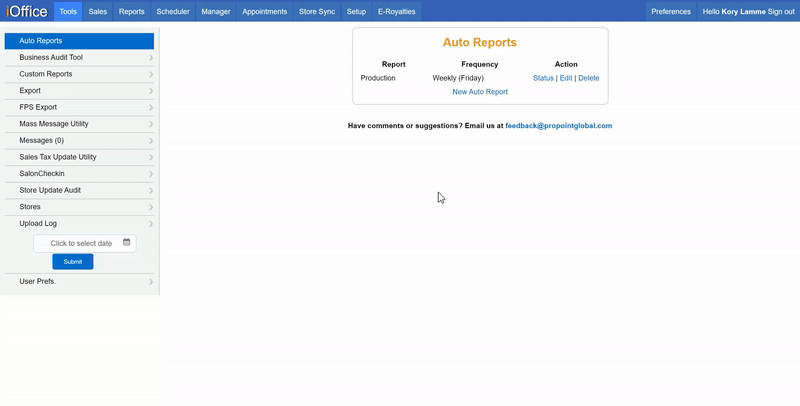The image size is (800, 406).
Task: Click the 'Report' column header
Action: [x=393, y=64]
